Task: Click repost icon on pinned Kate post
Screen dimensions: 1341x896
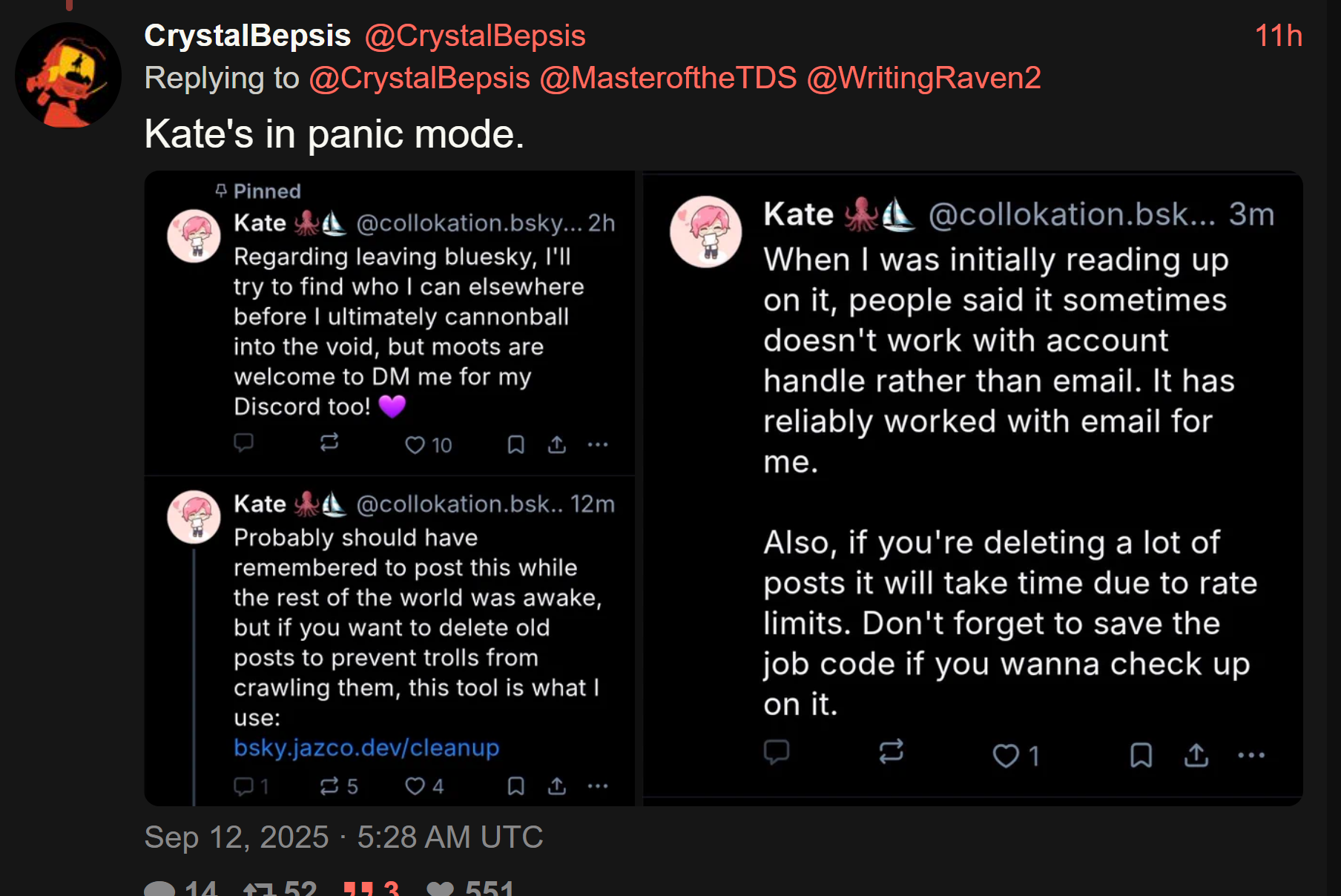Action: 329,443
